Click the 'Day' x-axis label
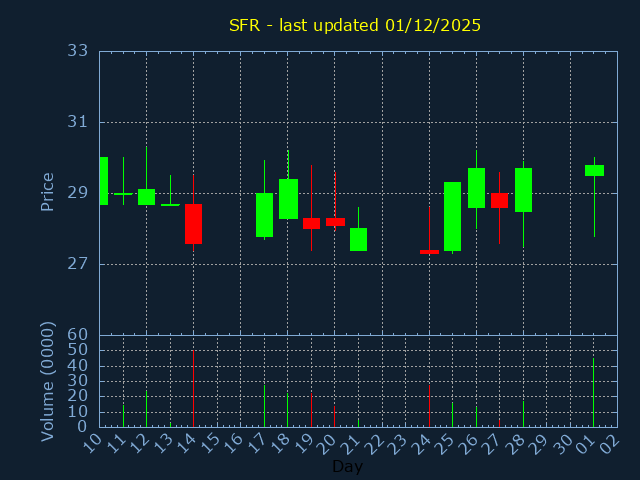Viewport: 640px width, 480px height. tap(347, 467)
